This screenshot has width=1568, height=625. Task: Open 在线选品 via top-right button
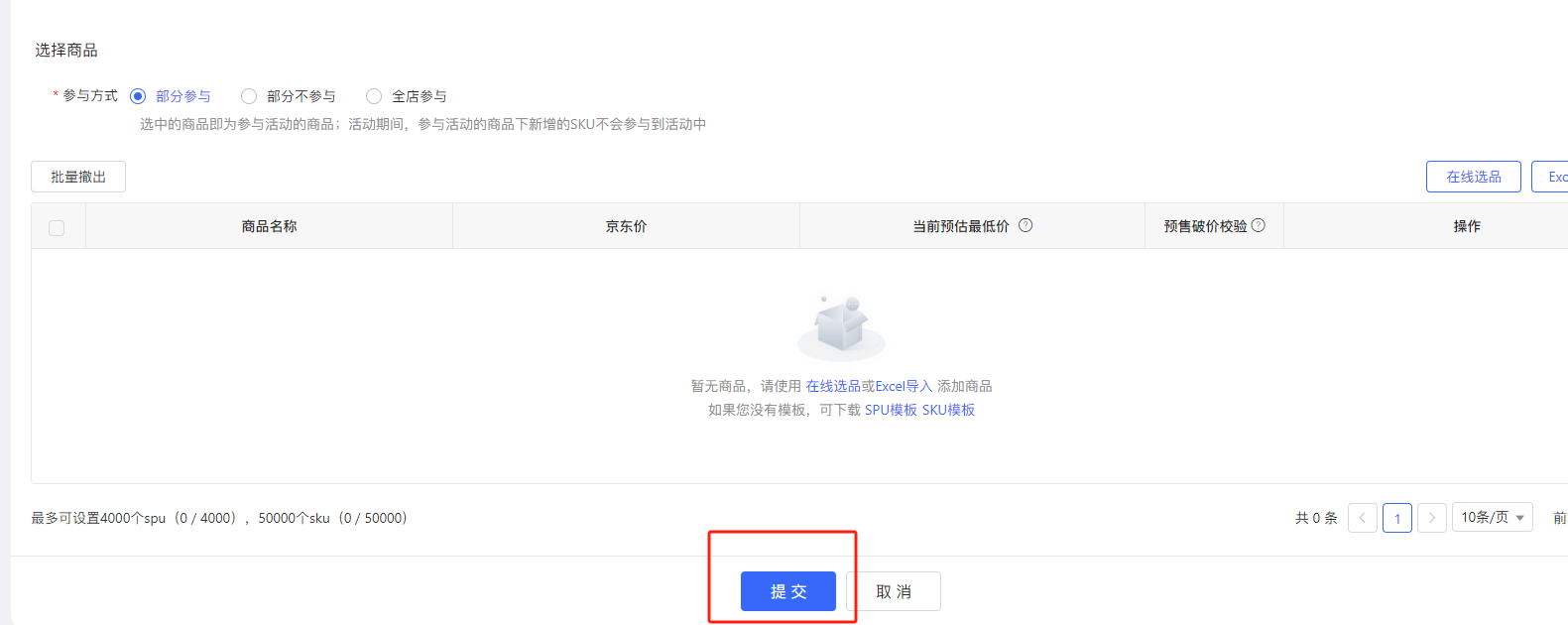click(x=1473, y=177)
